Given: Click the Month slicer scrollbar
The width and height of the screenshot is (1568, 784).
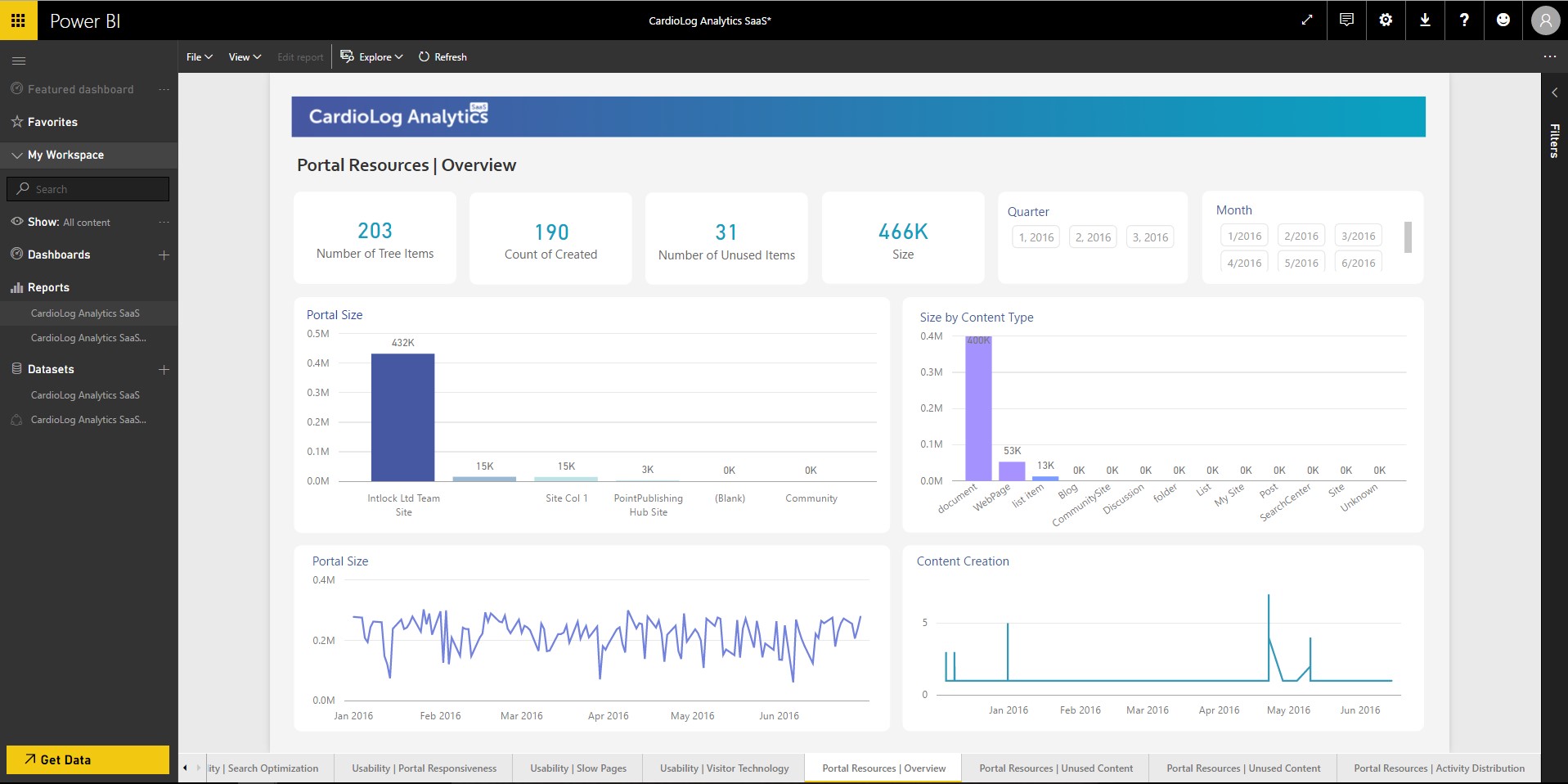Looking at the screenshot, I should [x=1408, y=237].
